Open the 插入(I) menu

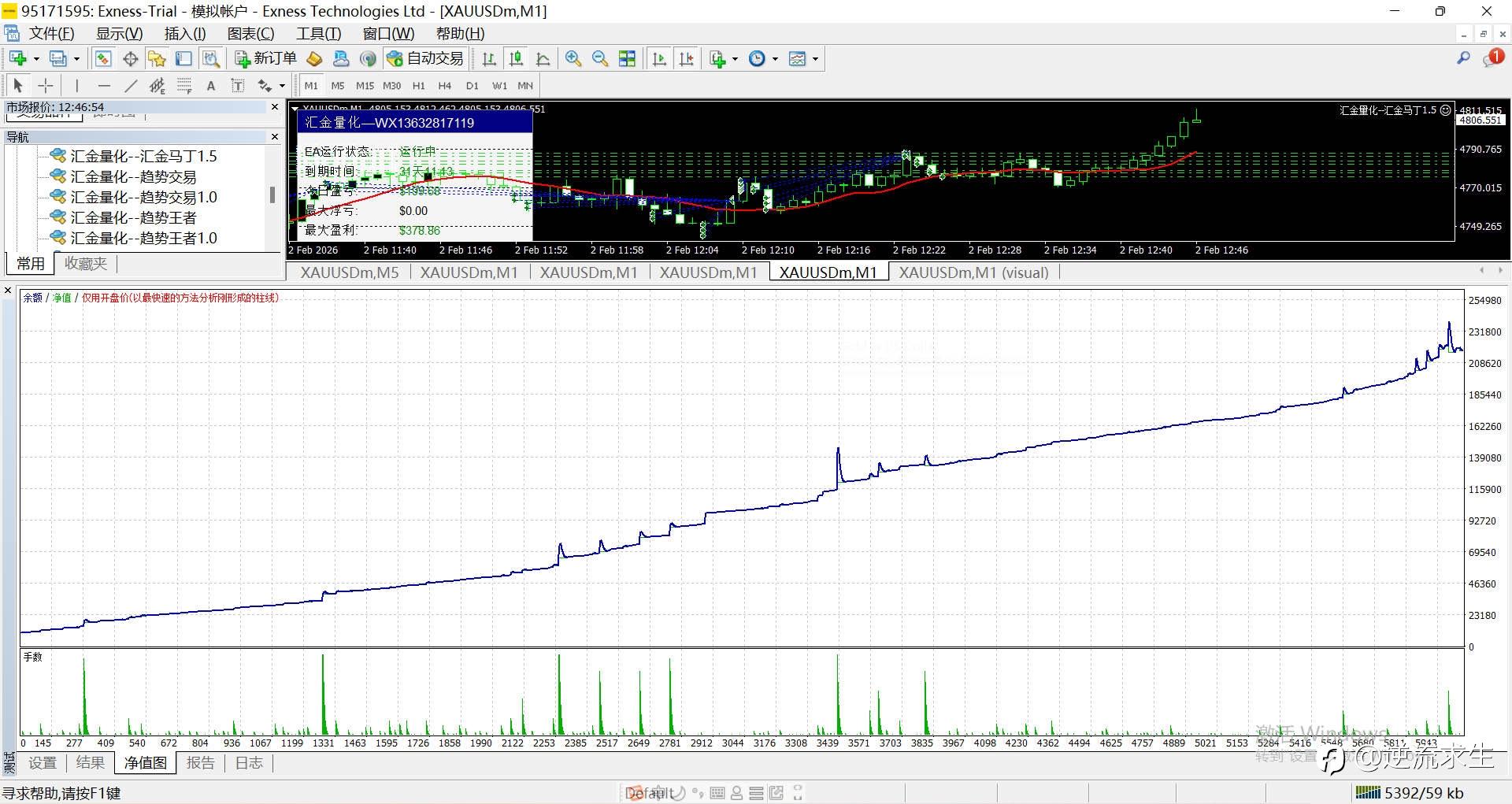click(184, 34)
